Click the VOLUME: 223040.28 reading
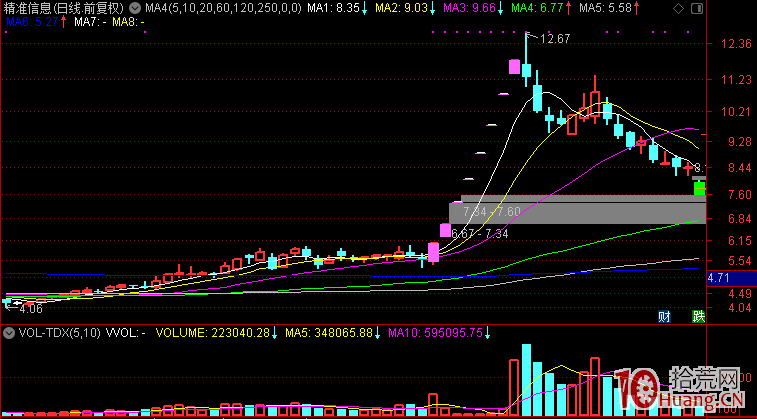757x419 pixels. [212, 333]
